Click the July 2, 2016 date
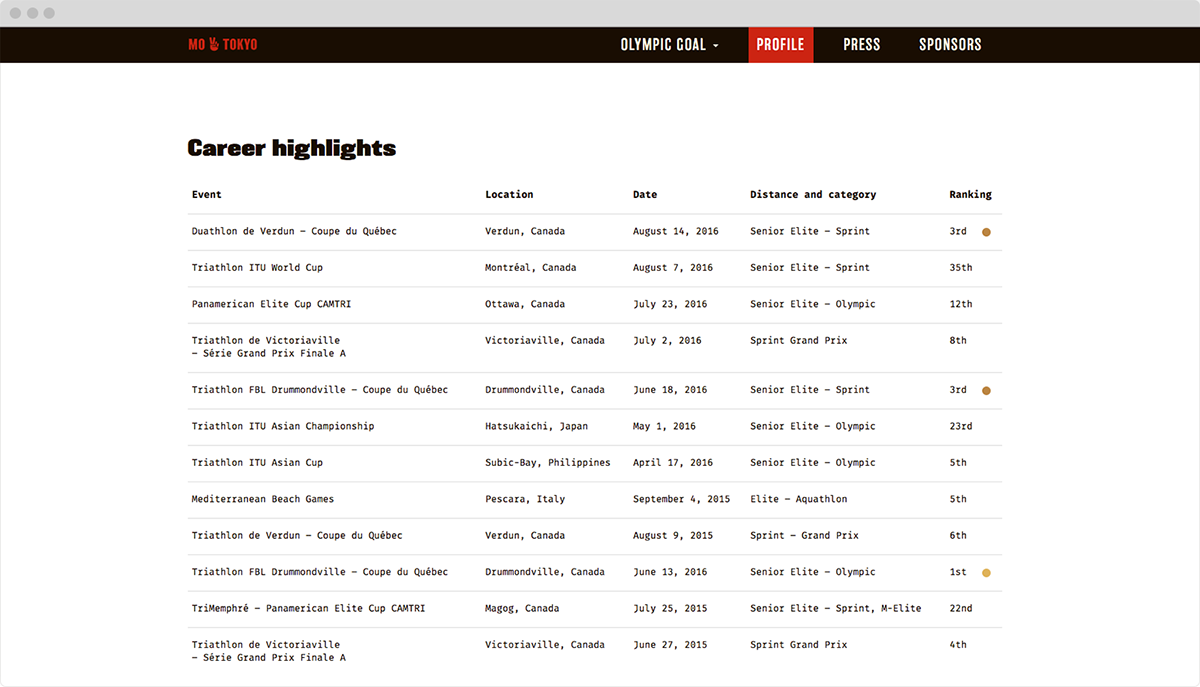Image resolution: width=1200 pixels, height=687 pixels. point(667,341)
